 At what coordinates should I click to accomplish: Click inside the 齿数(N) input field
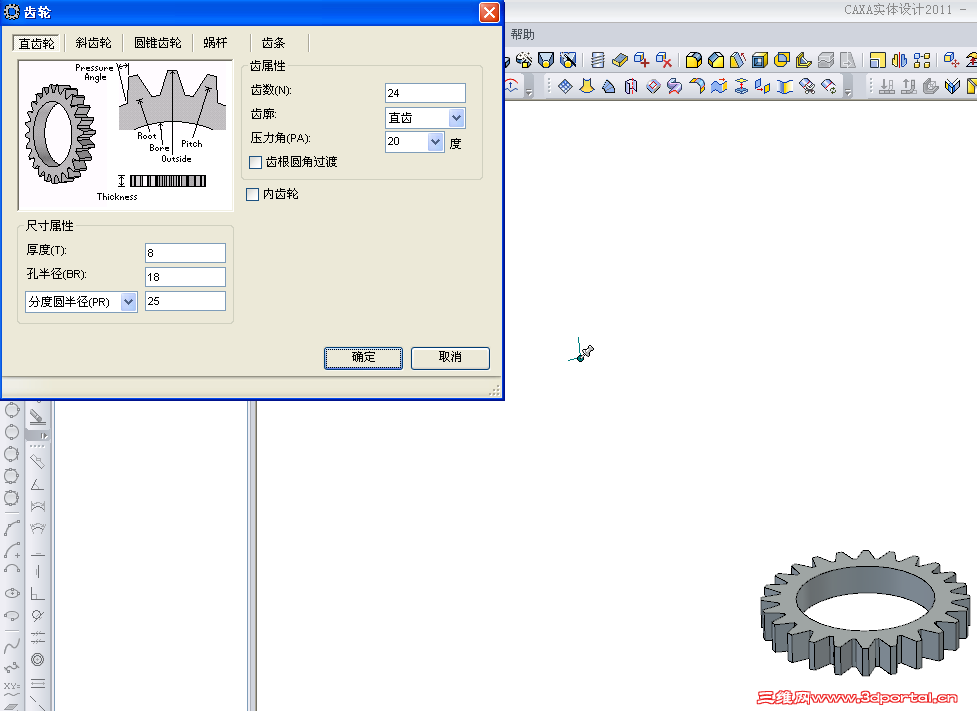point(425,92)
